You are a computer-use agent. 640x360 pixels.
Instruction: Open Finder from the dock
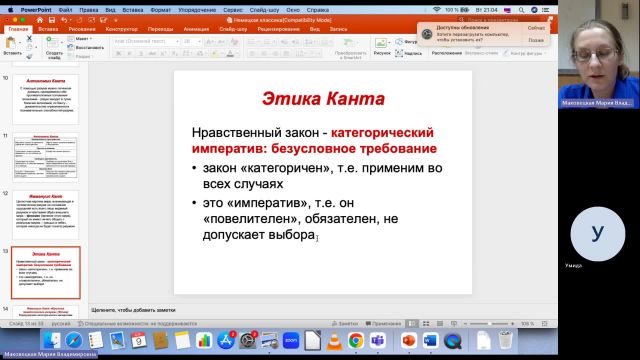point(52,340)
